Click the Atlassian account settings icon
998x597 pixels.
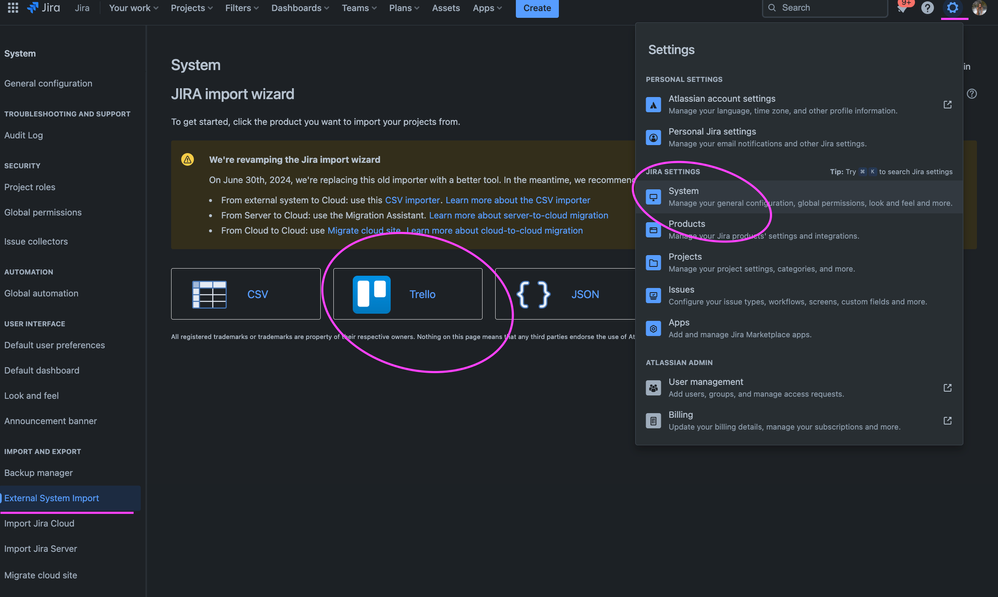(653, 104)
